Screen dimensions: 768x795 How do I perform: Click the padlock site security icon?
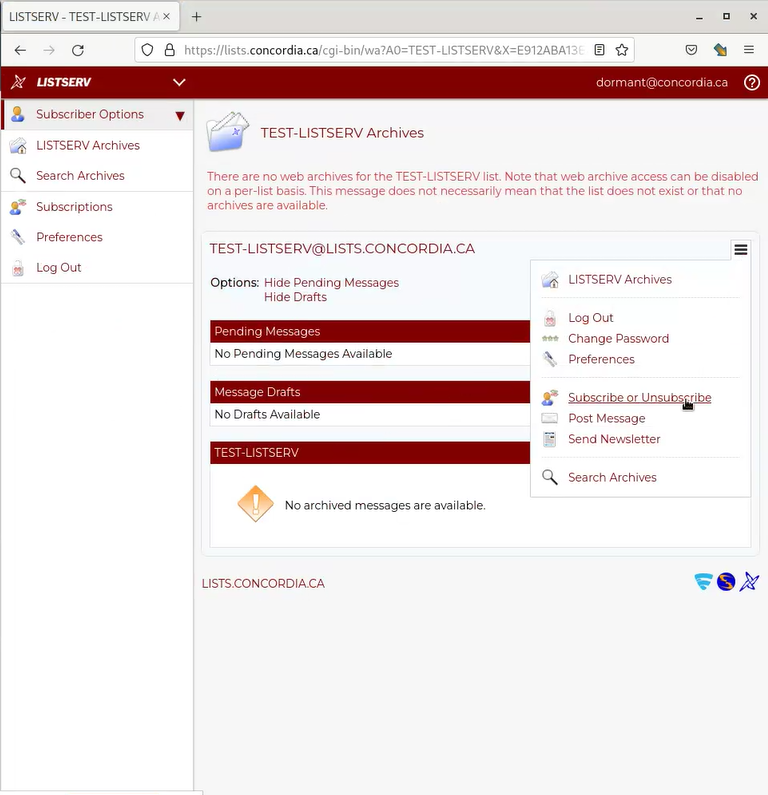tap(170, 50)
